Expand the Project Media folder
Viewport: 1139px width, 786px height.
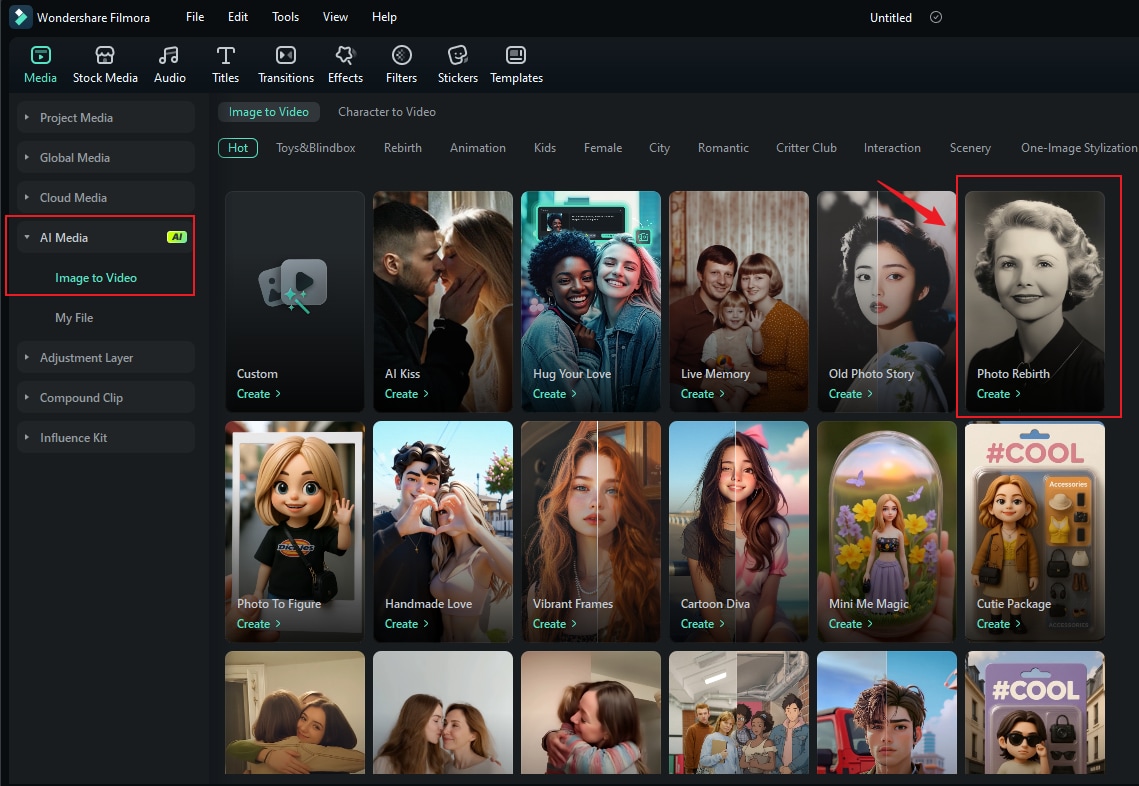tap(27, 117)
